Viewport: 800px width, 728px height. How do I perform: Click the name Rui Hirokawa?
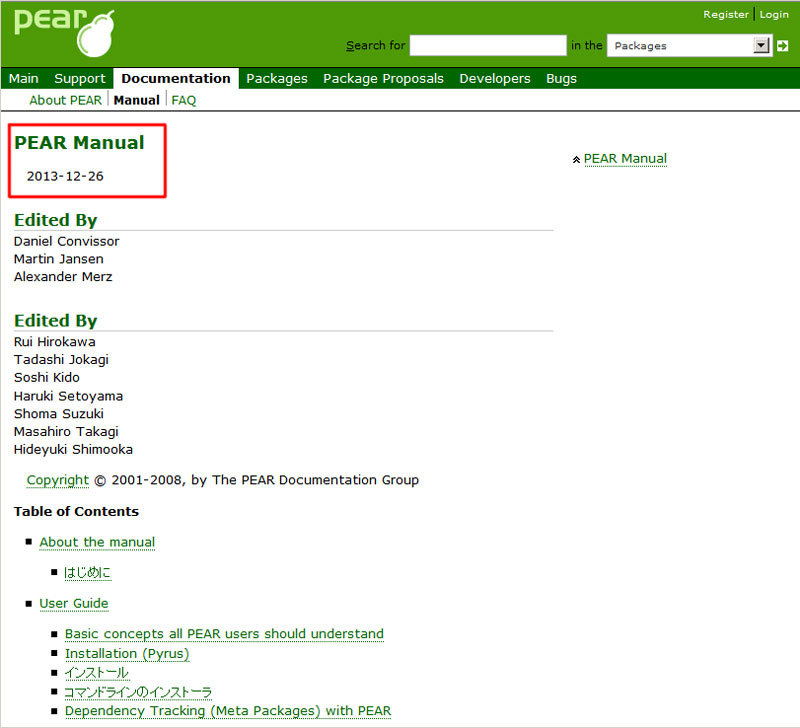pos(55,342)
